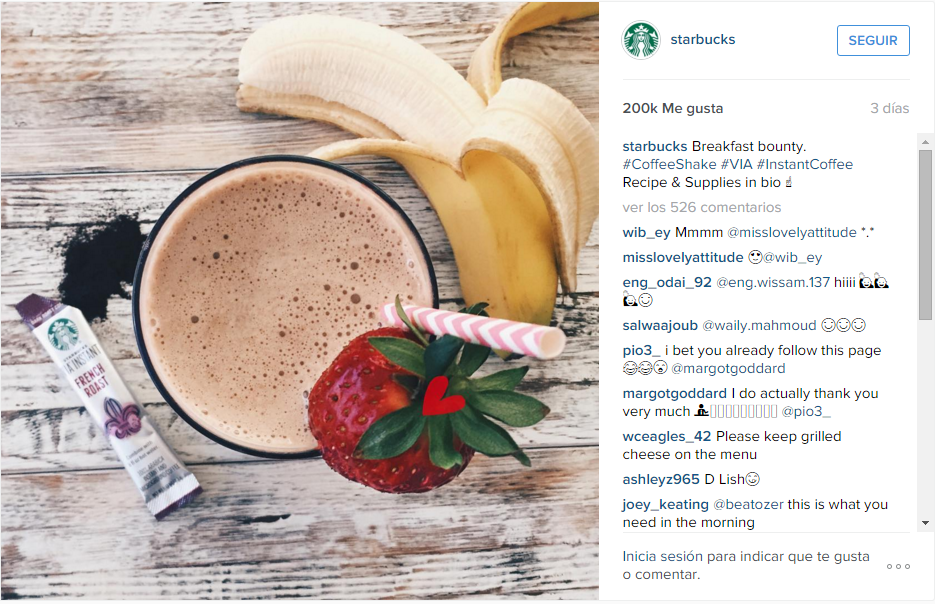Follow Starbucks with the SEGUIR button
Screen dimensions: 935x604
(873, 41)
